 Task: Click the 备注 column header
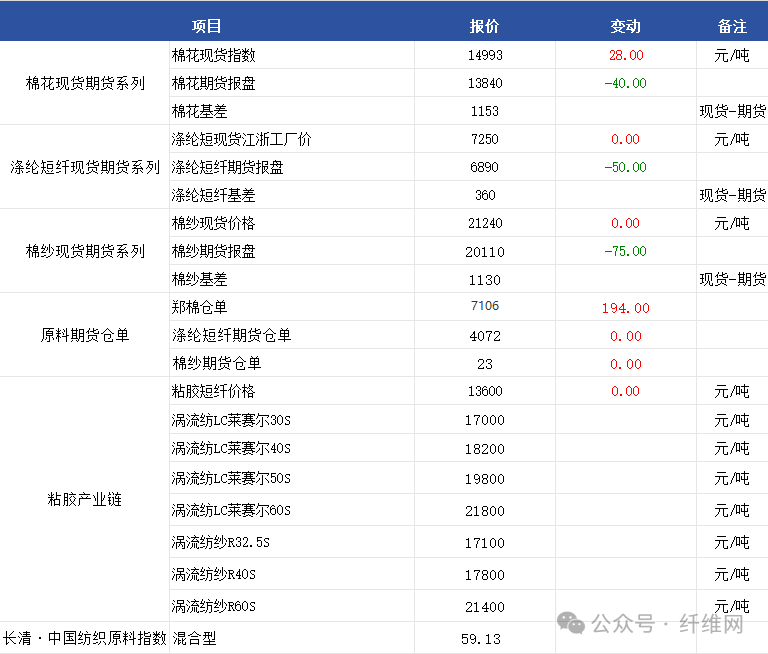(732, 26)
